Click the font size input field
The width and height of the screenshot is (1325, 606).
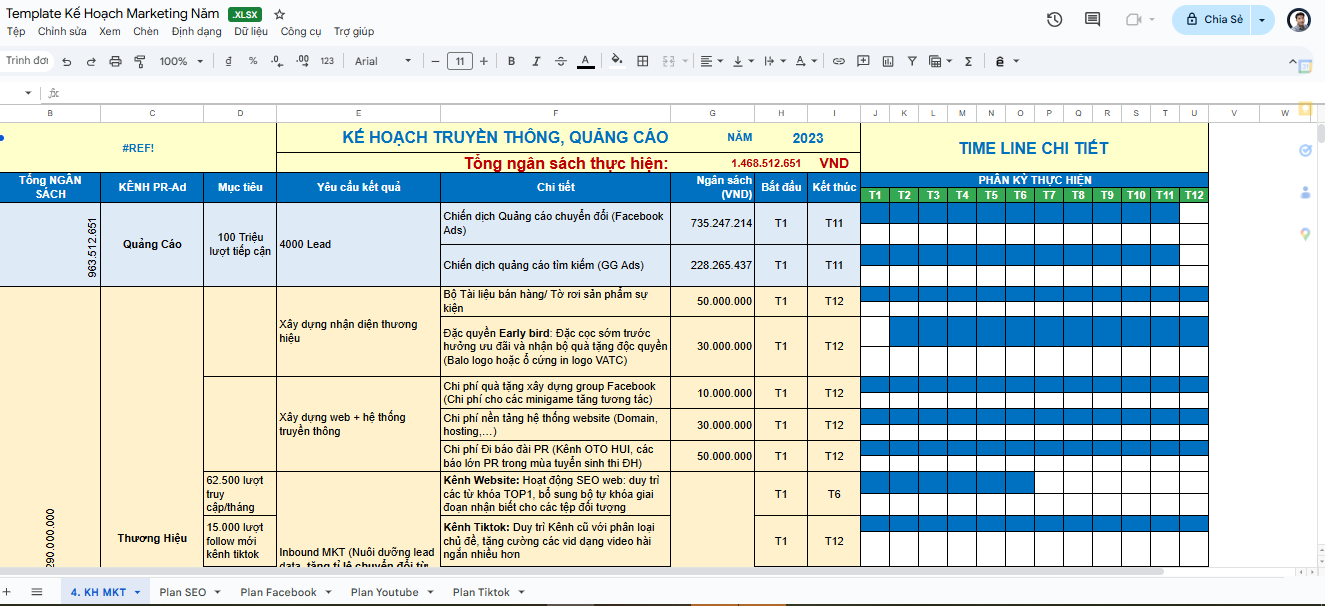point(459,61)
